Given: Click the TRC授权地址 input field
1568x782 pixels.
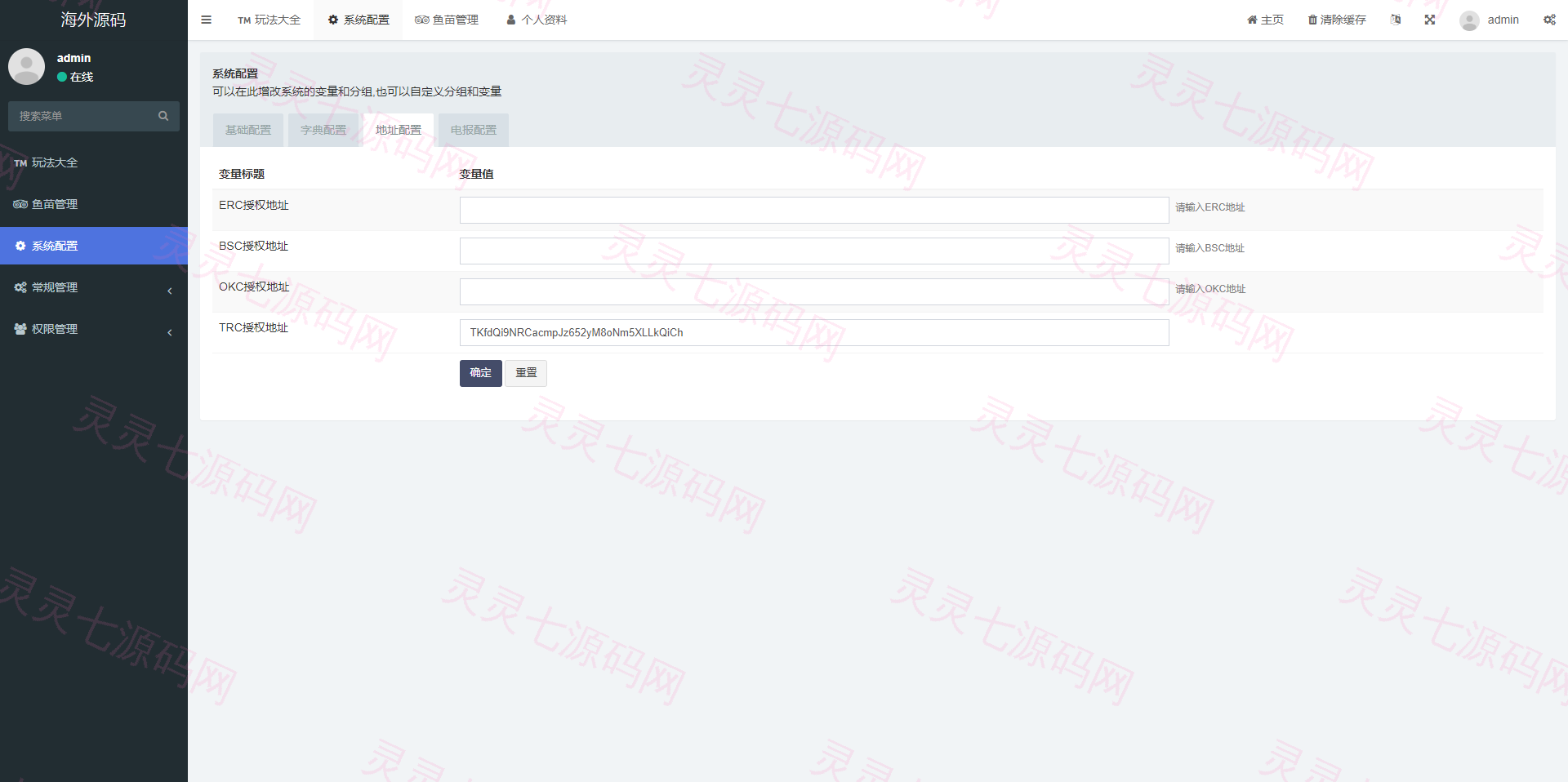Looking at the screenshot, I should pyautogui.click(x=814, y=332).
